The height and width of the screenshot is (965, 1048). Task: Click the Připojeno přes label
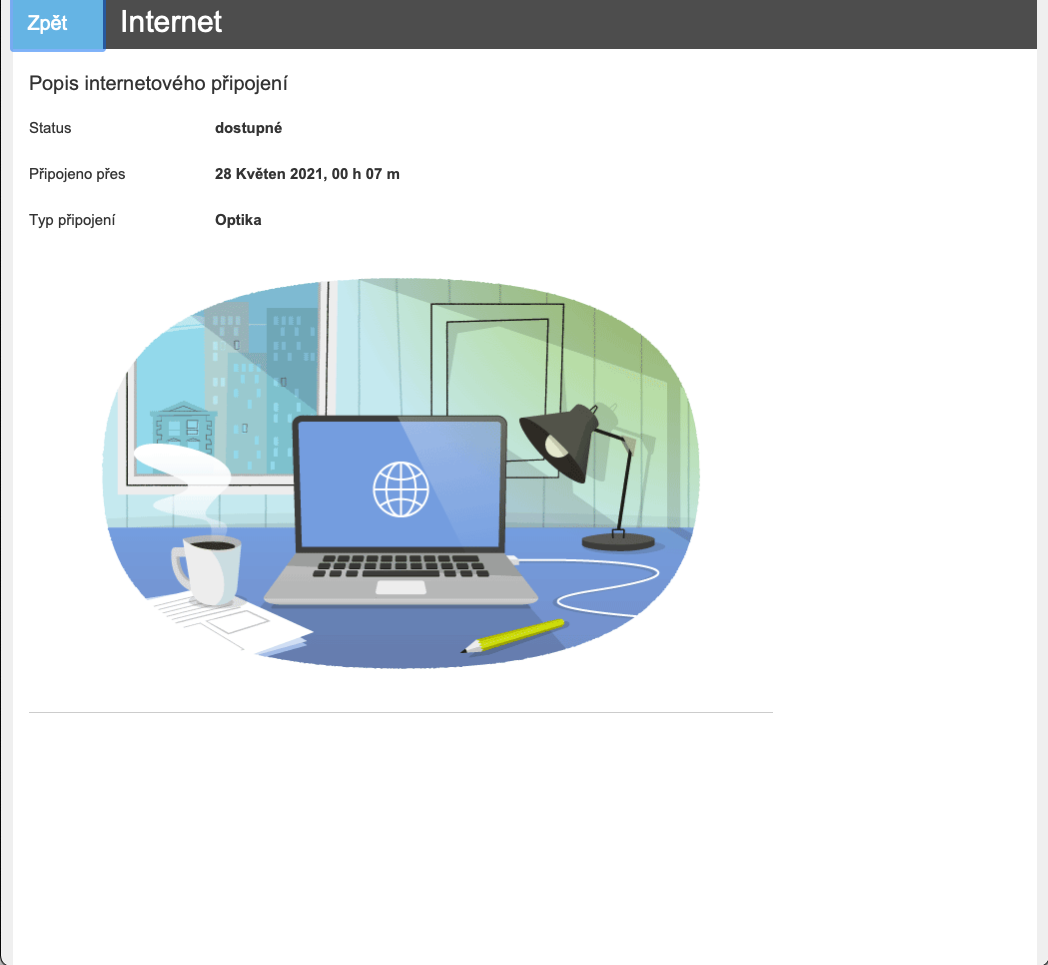(77, 174)
